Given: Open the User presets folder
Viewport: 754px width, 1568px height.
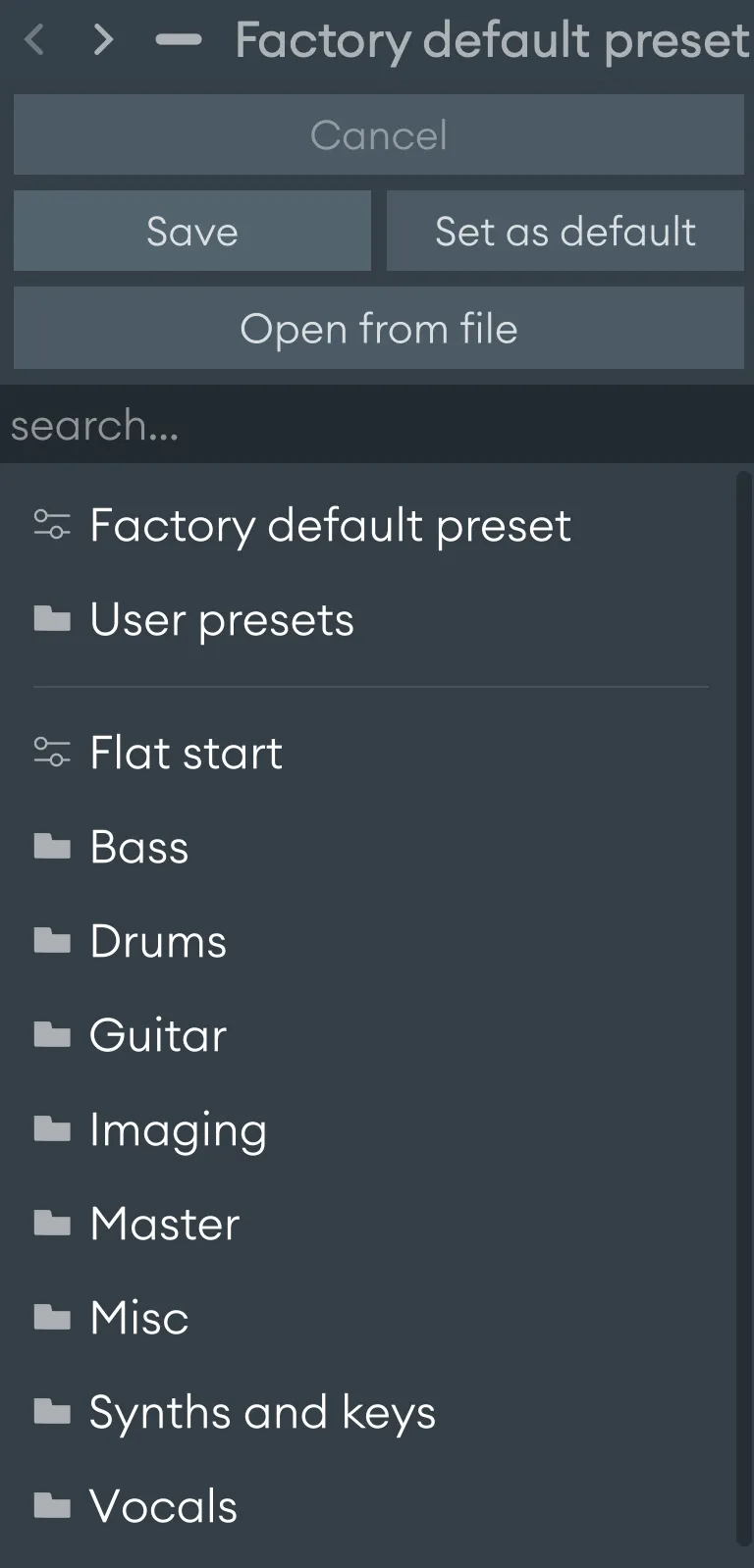Looking at the screenshot, I should (x=222, y=618).
